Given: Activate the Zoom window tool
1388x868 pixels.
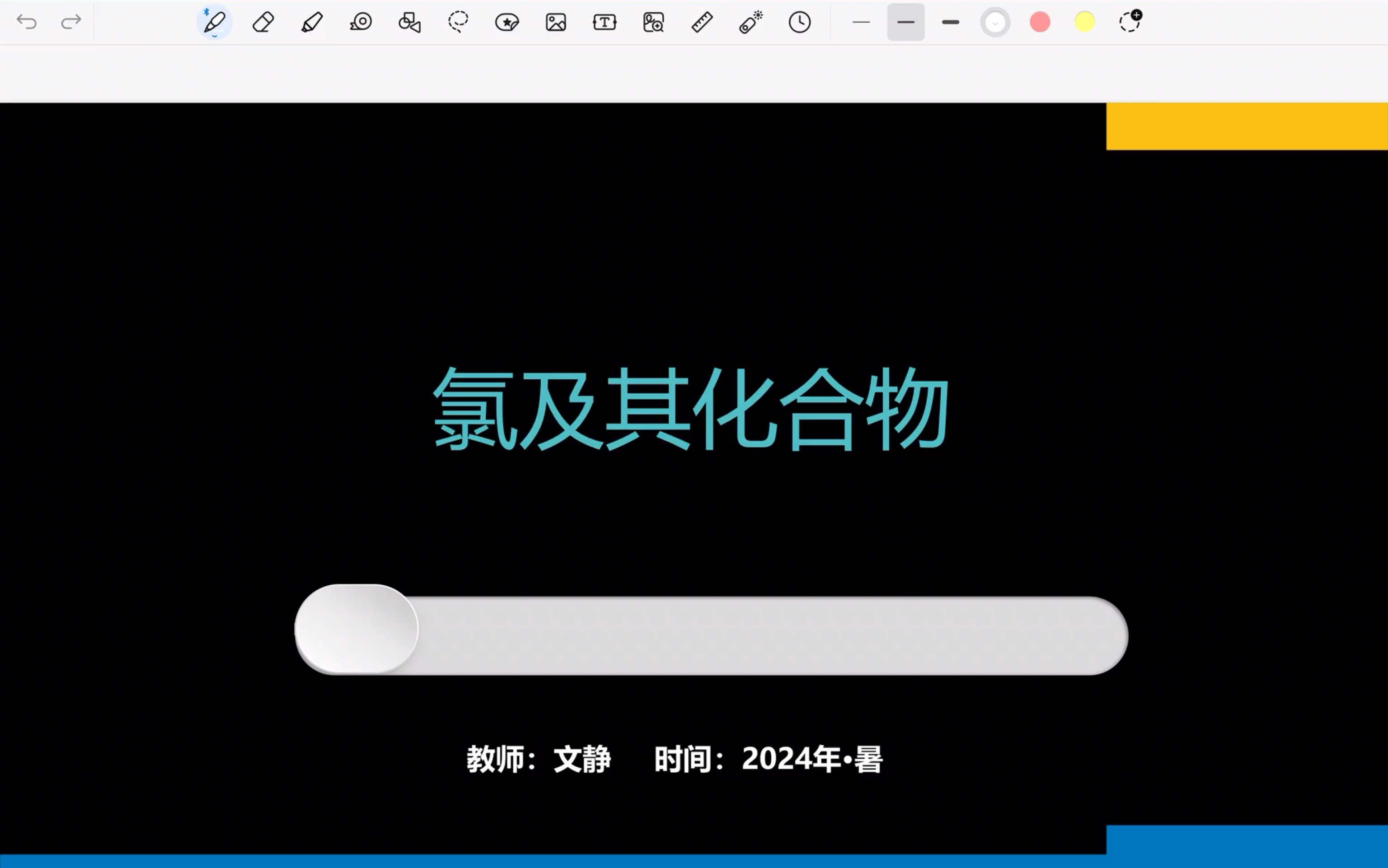Looking at the screenshot, I should [x=653, y=23].
